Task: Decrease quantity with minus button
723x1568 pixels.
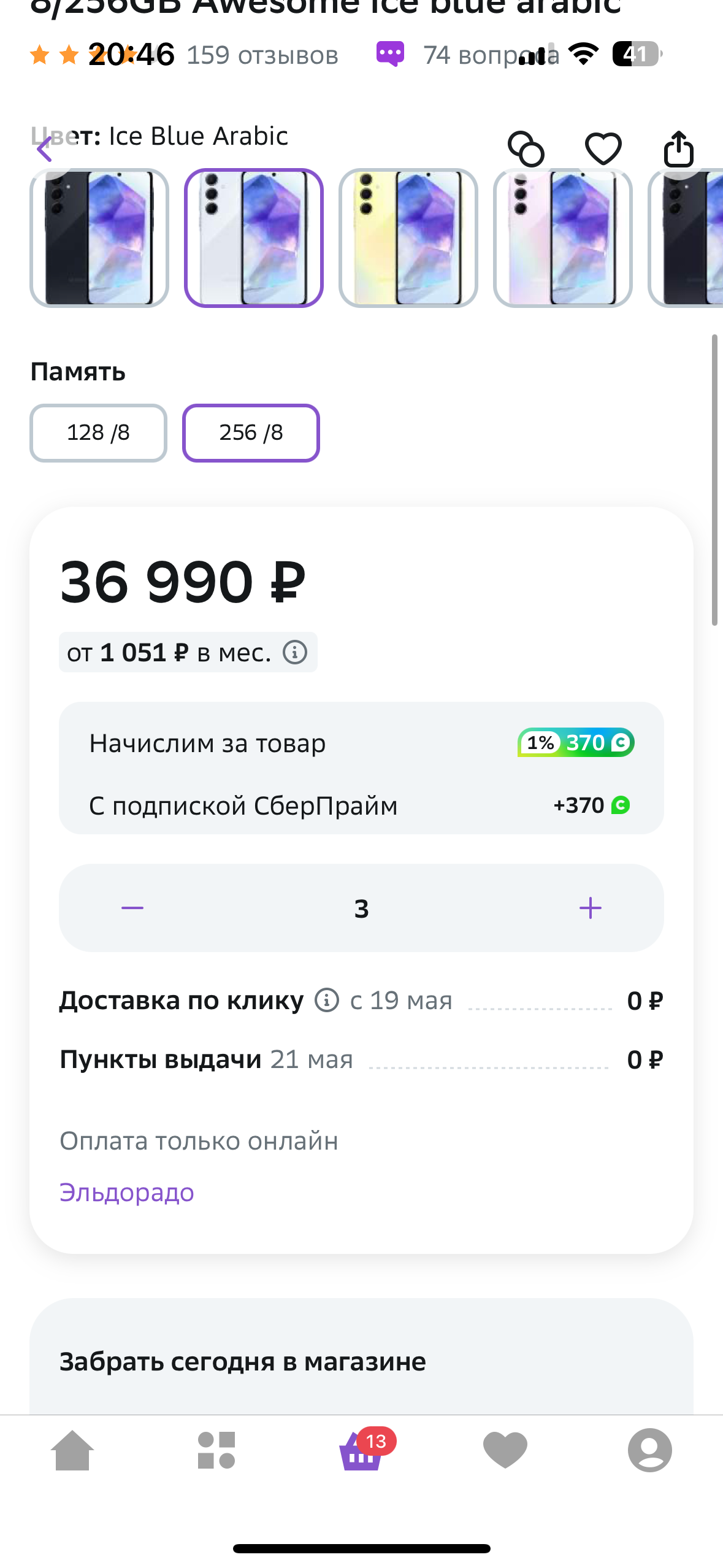Action: pyautogui.click(x=132, y=908)
